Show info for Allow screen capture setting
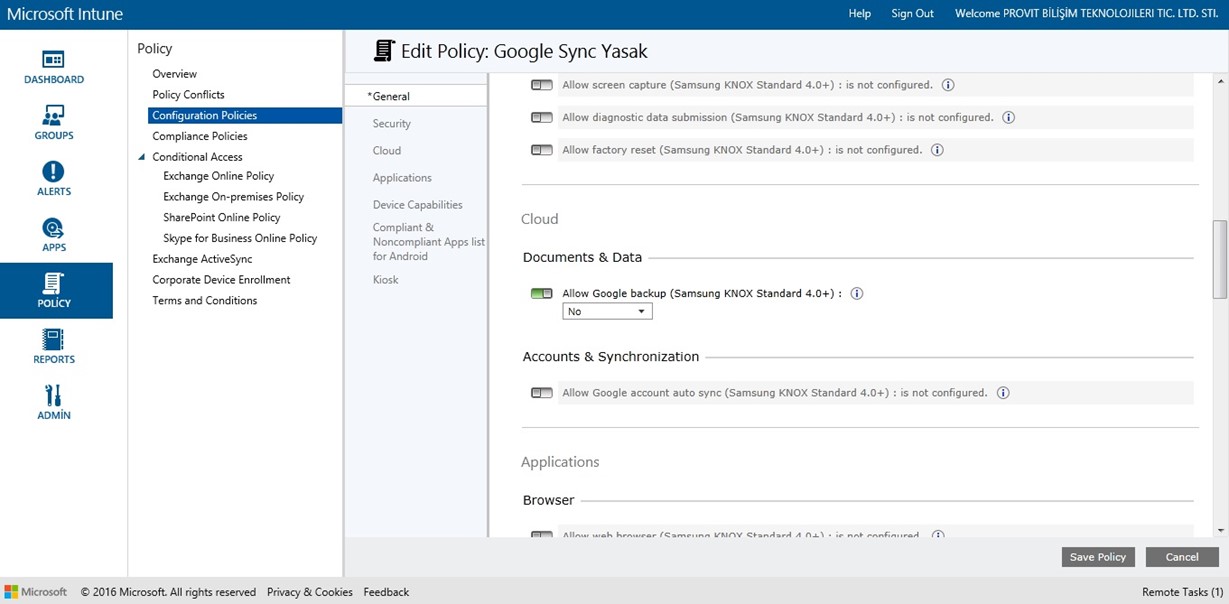The height and width of the screenshot is (604, 1229). pyautogui.click(x=948, y=85)
